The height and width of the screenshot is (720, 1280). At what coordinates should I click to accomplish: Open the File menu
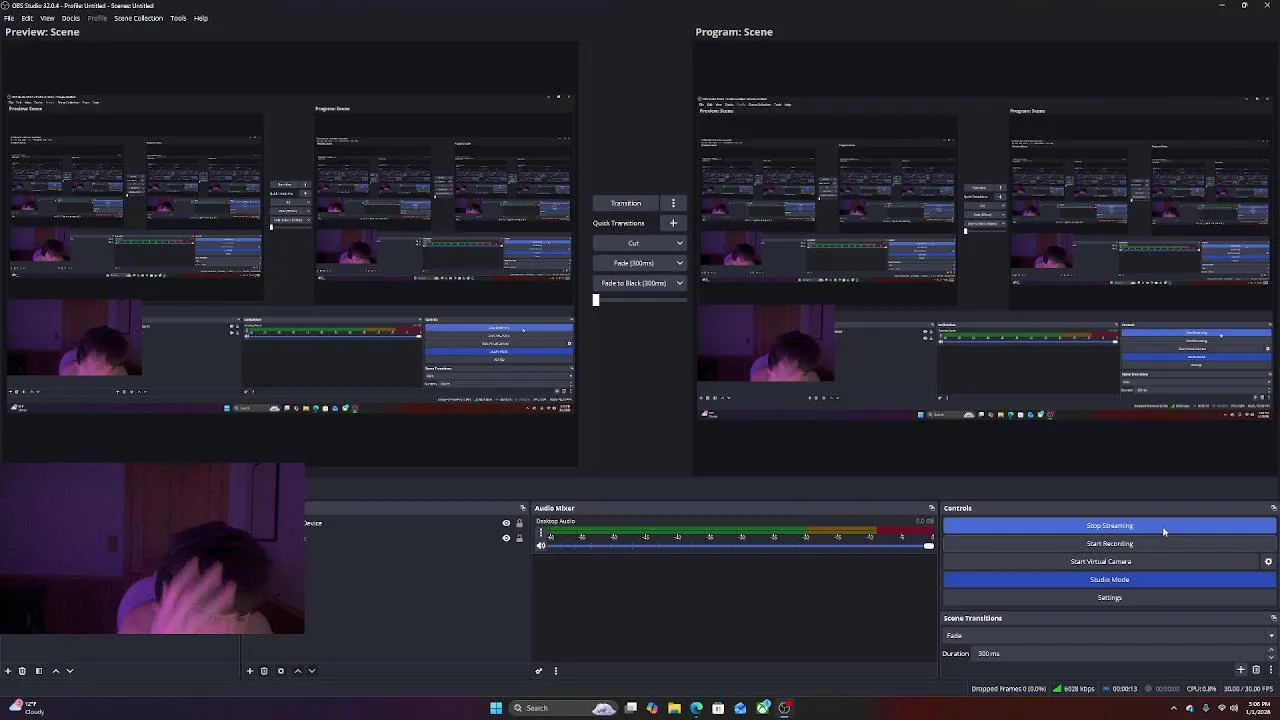click(9, 18)
